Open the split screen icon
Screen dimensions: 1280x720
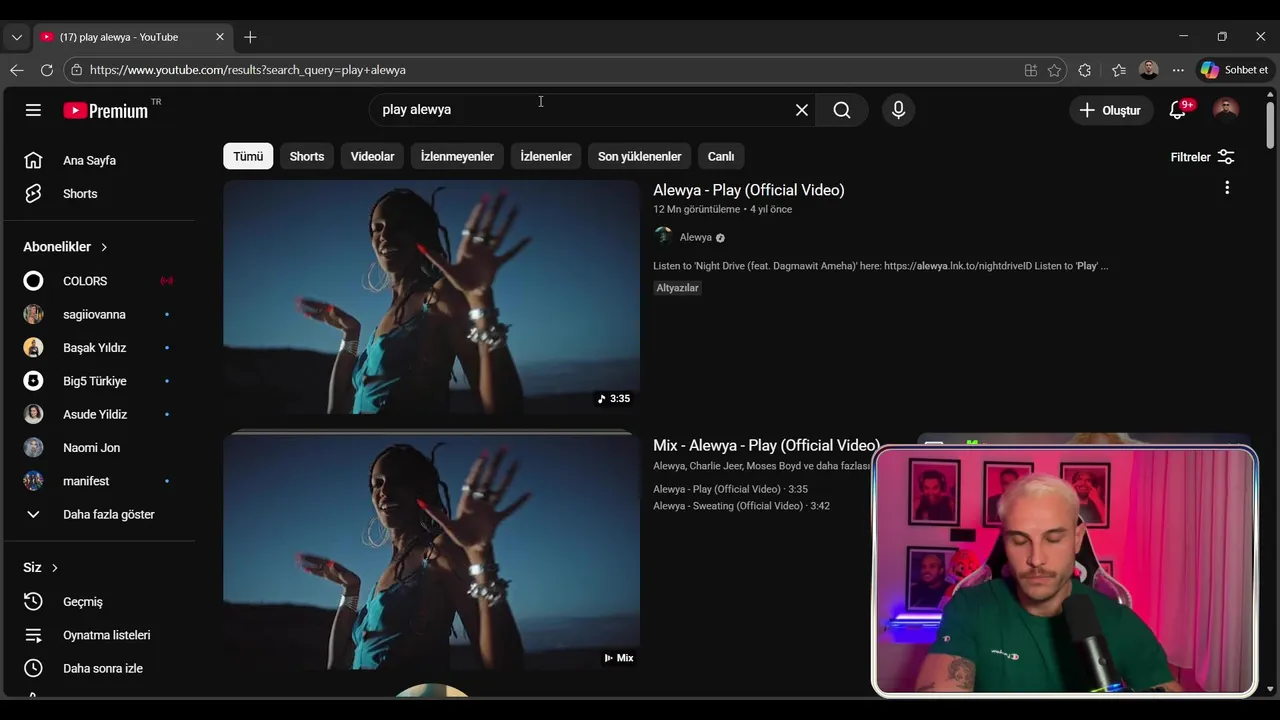1030,70
